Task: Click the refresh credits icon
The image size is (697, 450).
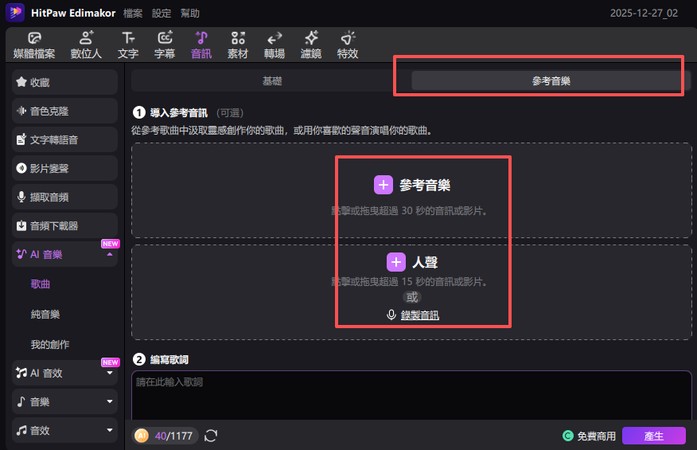Action: point(211,436)
